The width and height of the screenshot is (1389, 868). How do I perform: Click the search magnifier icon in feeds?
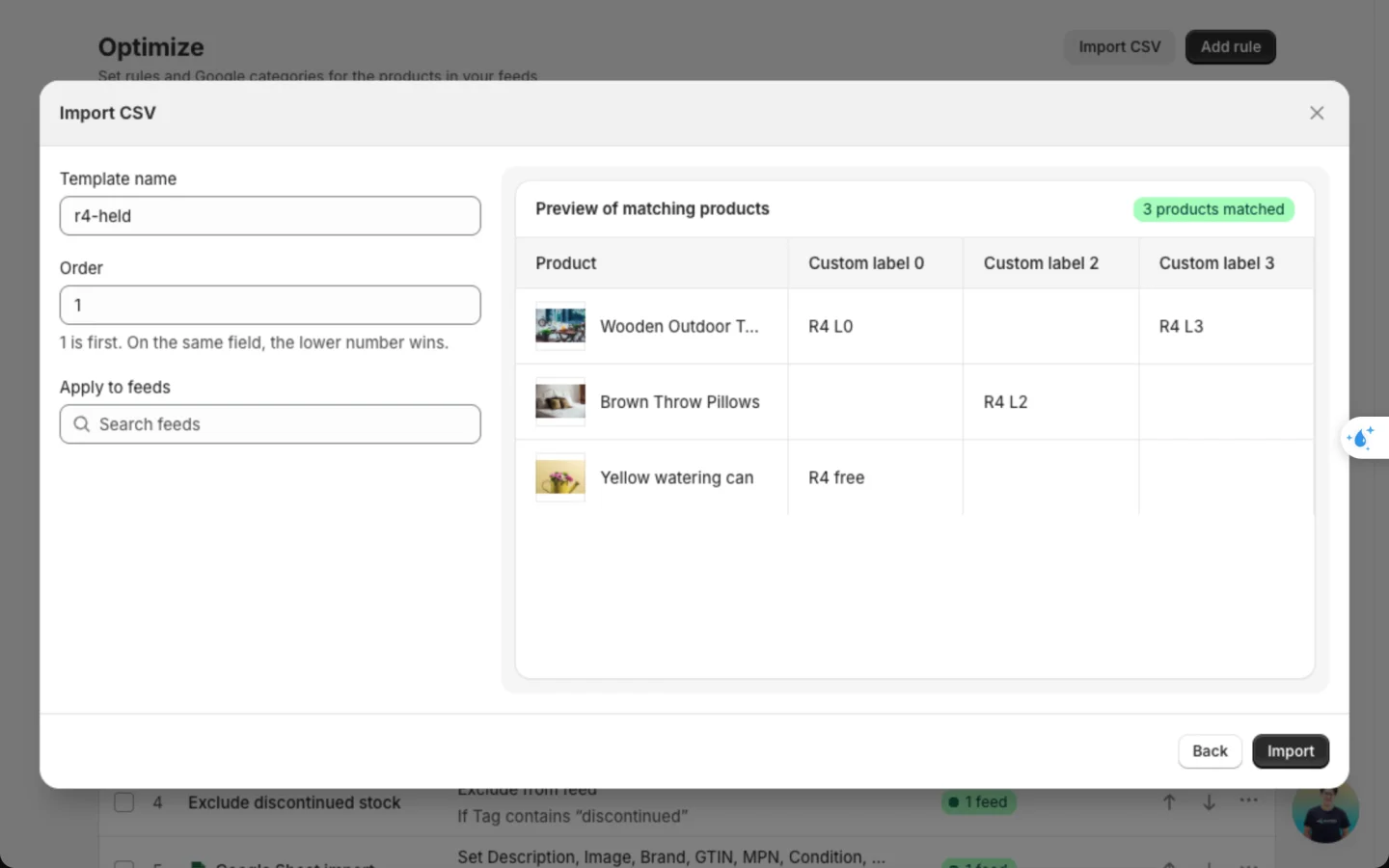tap(82, 424)
